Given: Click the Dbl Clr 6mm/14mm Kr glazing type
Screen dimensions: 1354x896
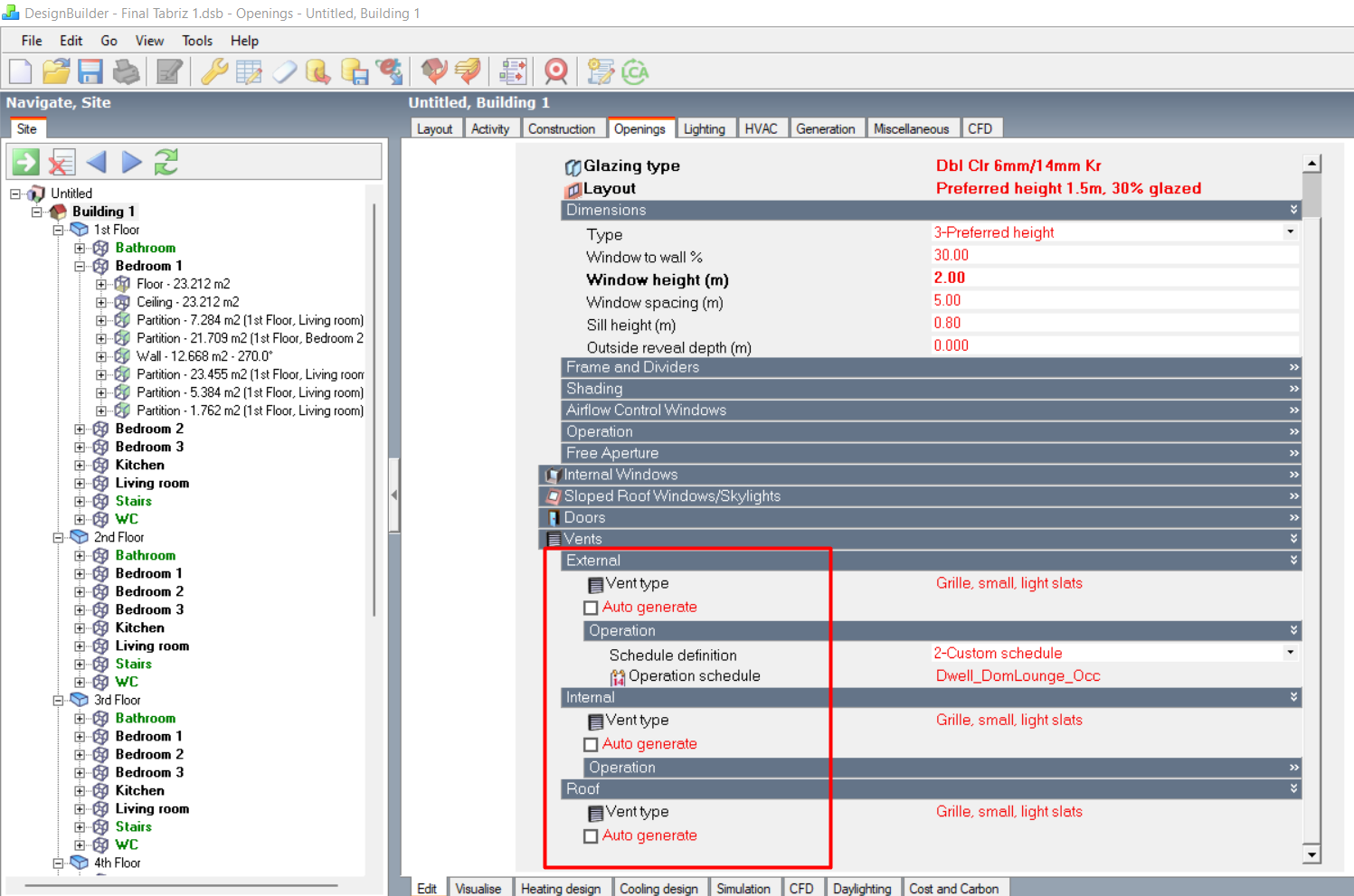Looking at the screenshot, I should 1018,165.
